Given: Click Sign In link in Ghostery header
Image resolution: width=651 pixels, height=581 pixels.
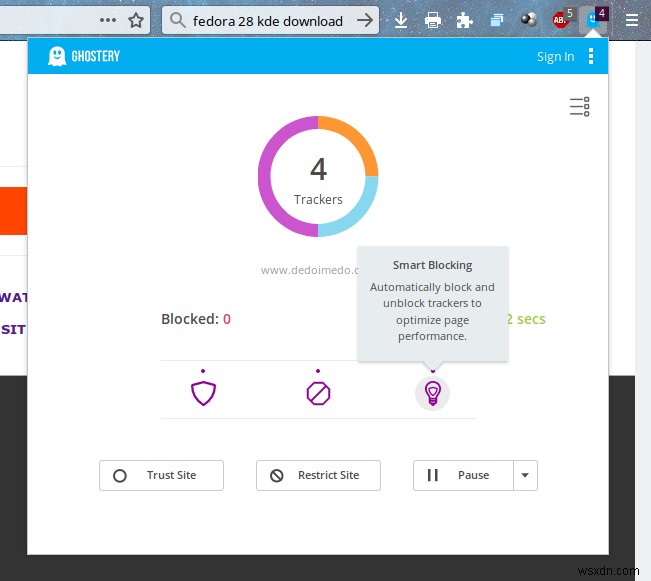Looking at the screenshot, I should point(556,56).
